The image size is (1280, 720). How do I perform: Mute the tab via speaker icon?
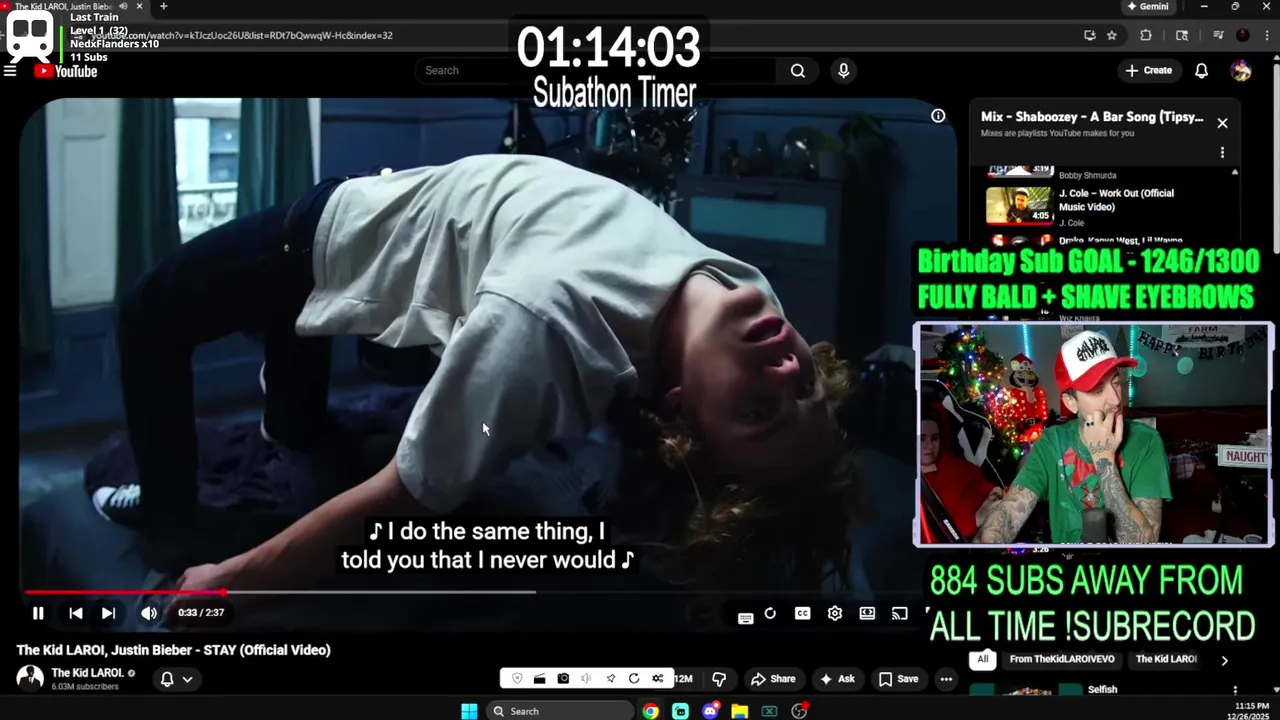pos(123,6)
